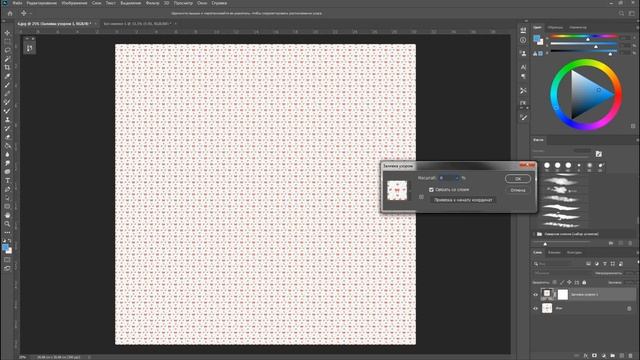Select the Blur drop tool

7,154
